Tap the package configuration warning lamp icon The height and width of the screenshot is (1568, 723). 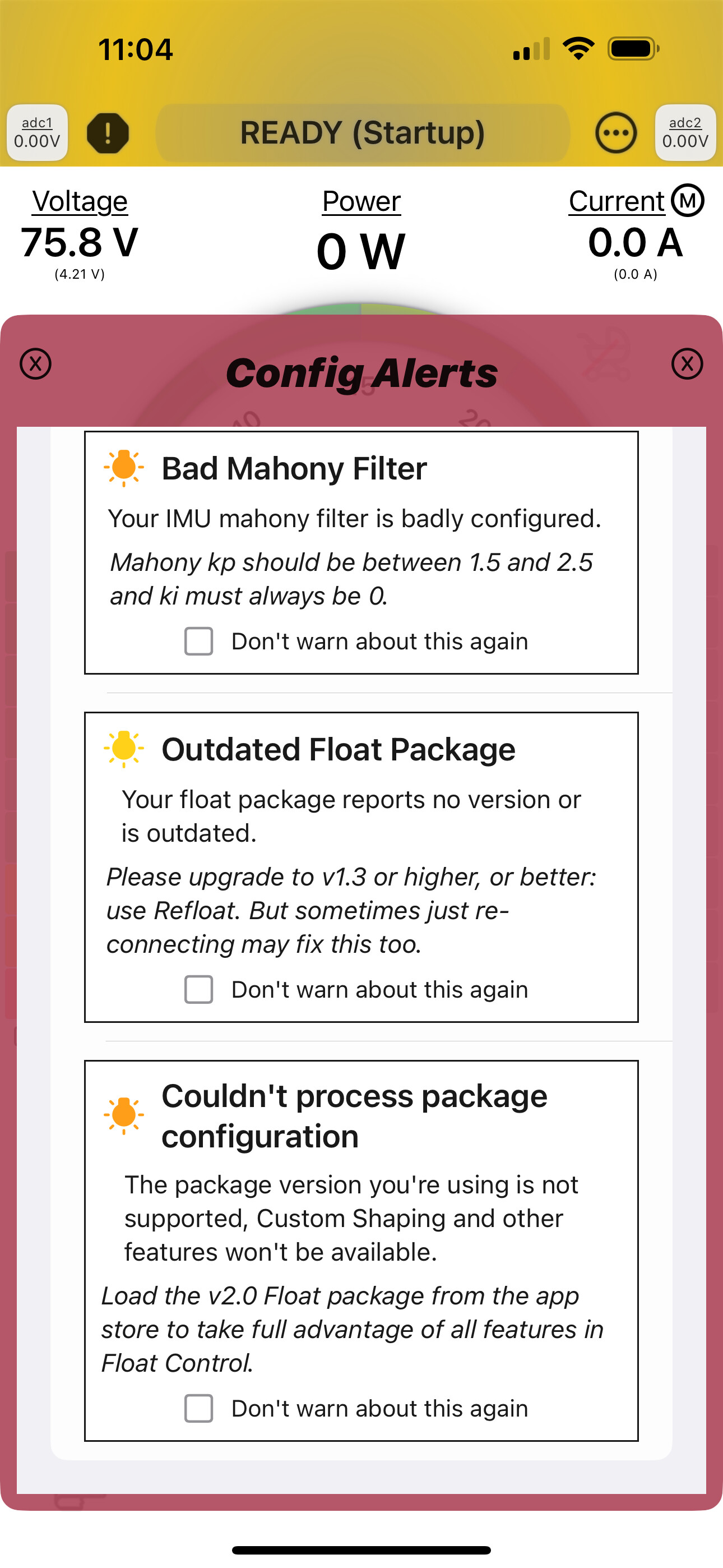coord(123,1115)
